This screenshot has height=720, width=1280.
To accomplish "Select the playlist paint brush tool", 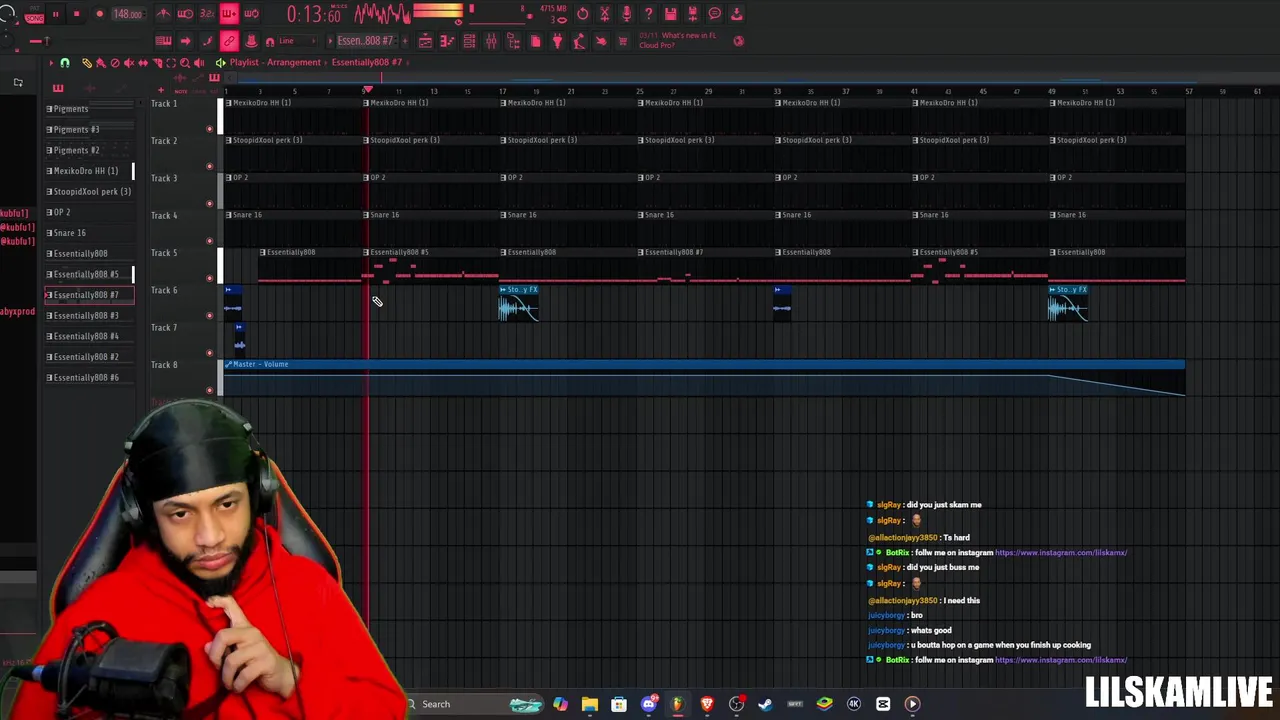I will click(x=101, y=63).
